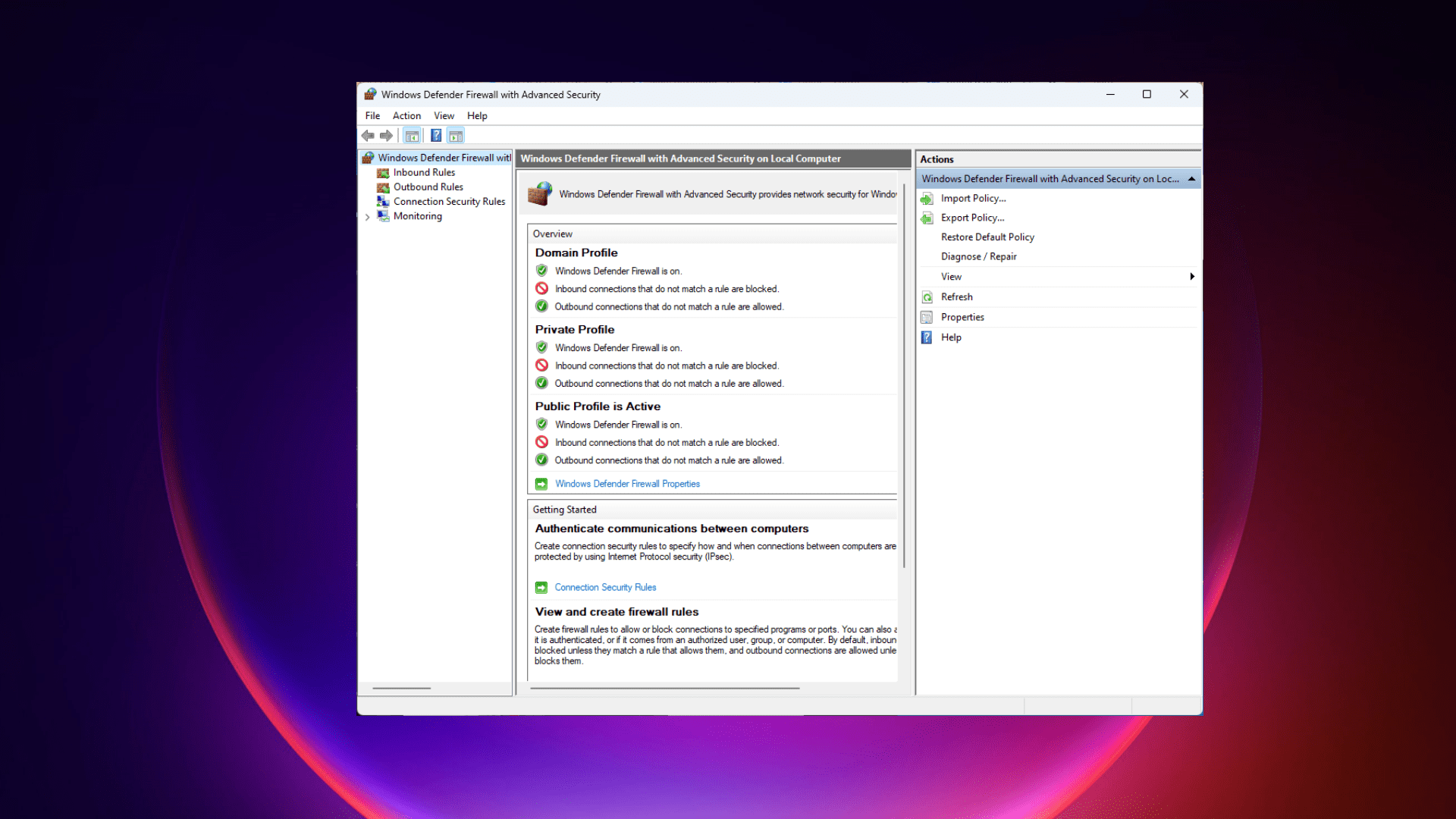Click the Private Profile heading
1456x819 pixels.
[575, 330]
